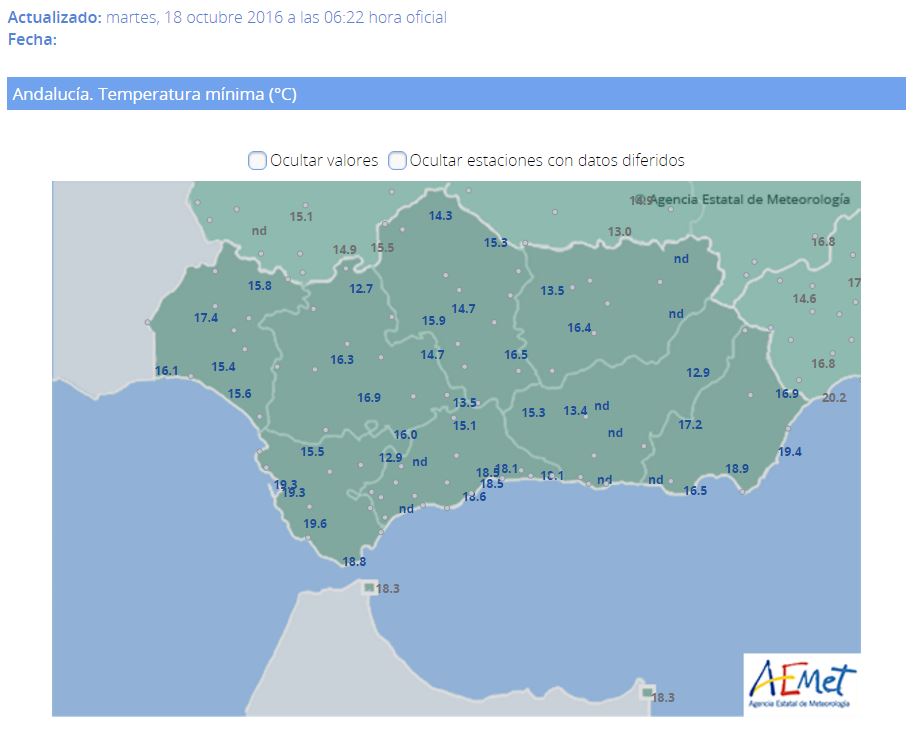Click the 13.0 station north of Andalucía
The image size is (914, 732).
(620, 232)
